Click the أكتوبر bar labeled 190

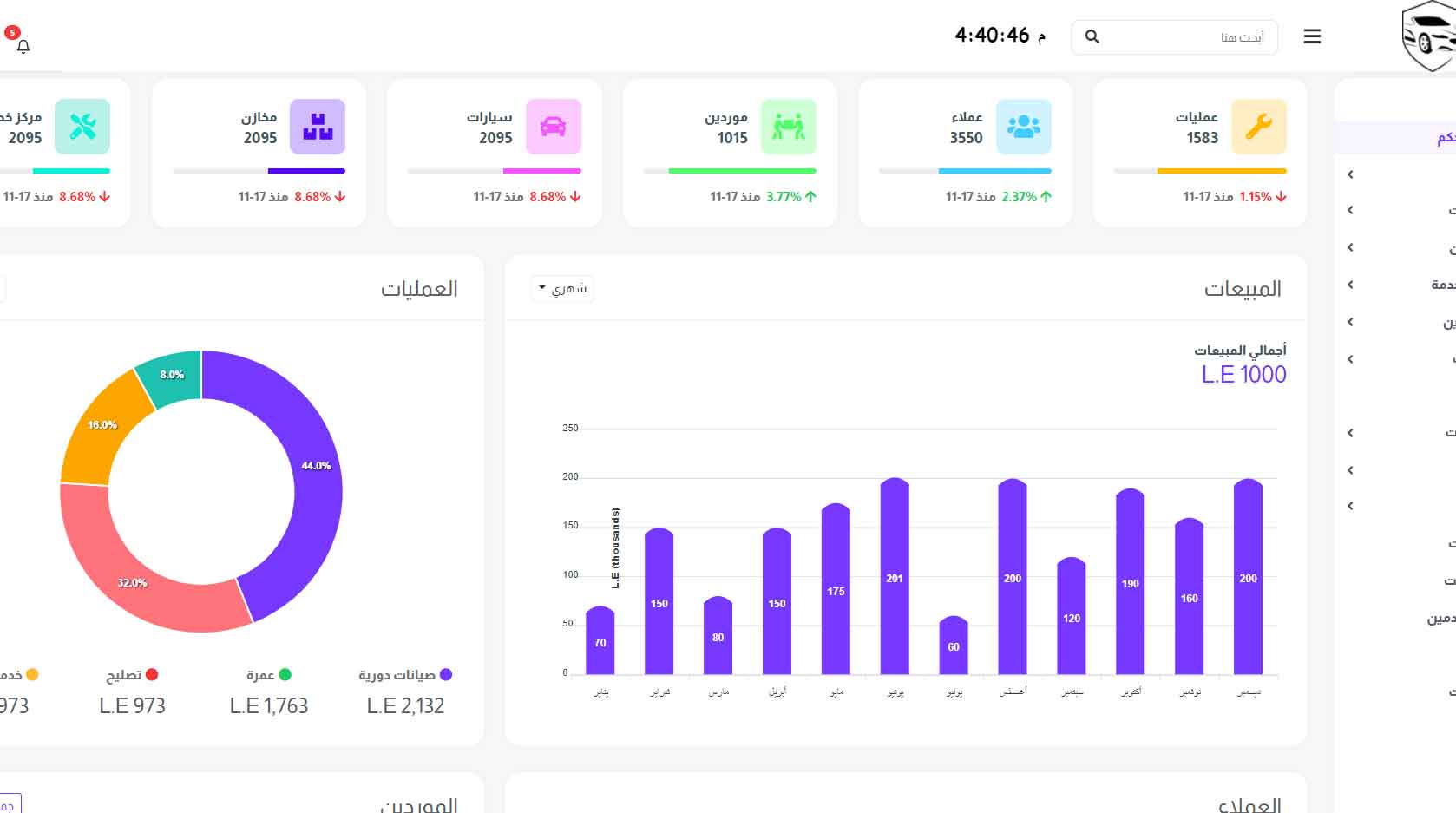[1130, 581]
